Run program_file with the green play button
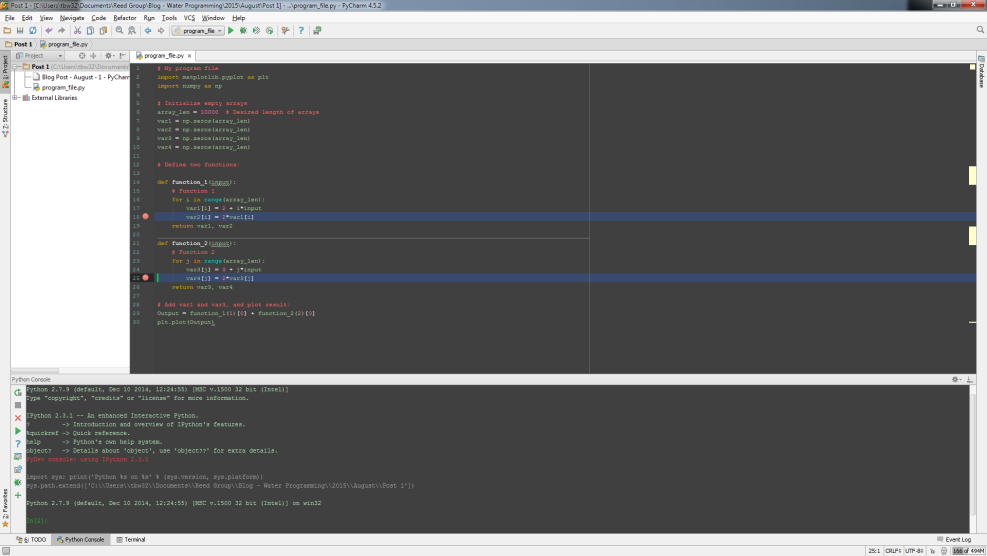Image resolution: width=987 pixels, height=556 pixels. [231, 31]
